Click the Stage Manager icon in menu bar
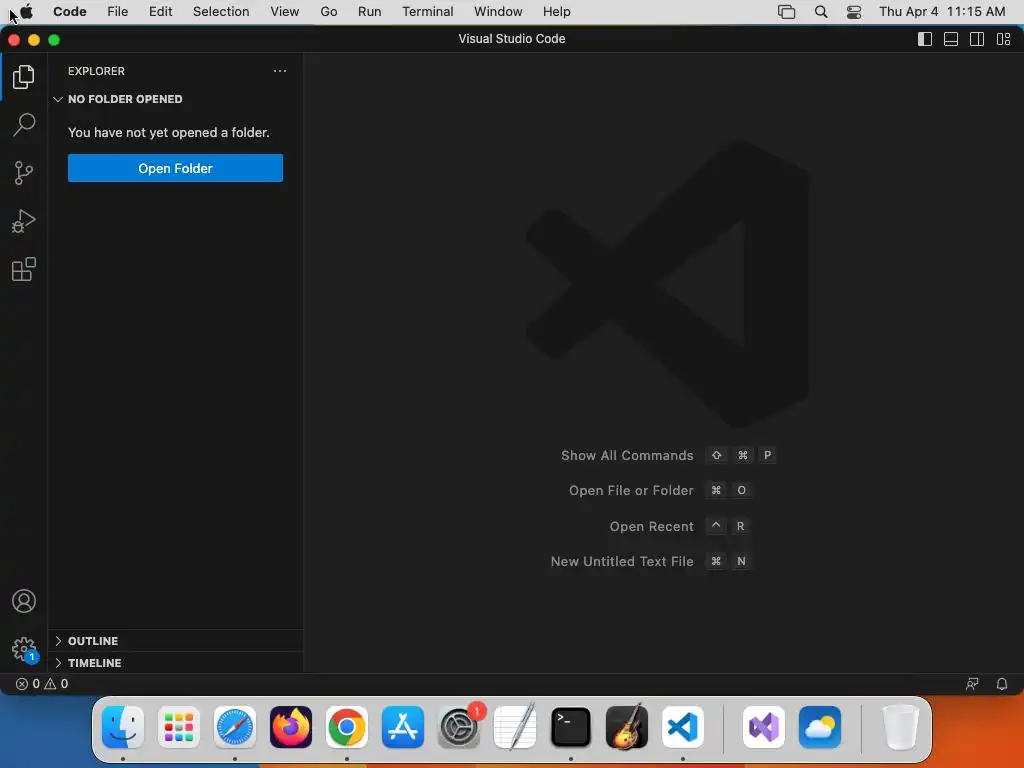The image size is (1024, 768). (786, 12)
